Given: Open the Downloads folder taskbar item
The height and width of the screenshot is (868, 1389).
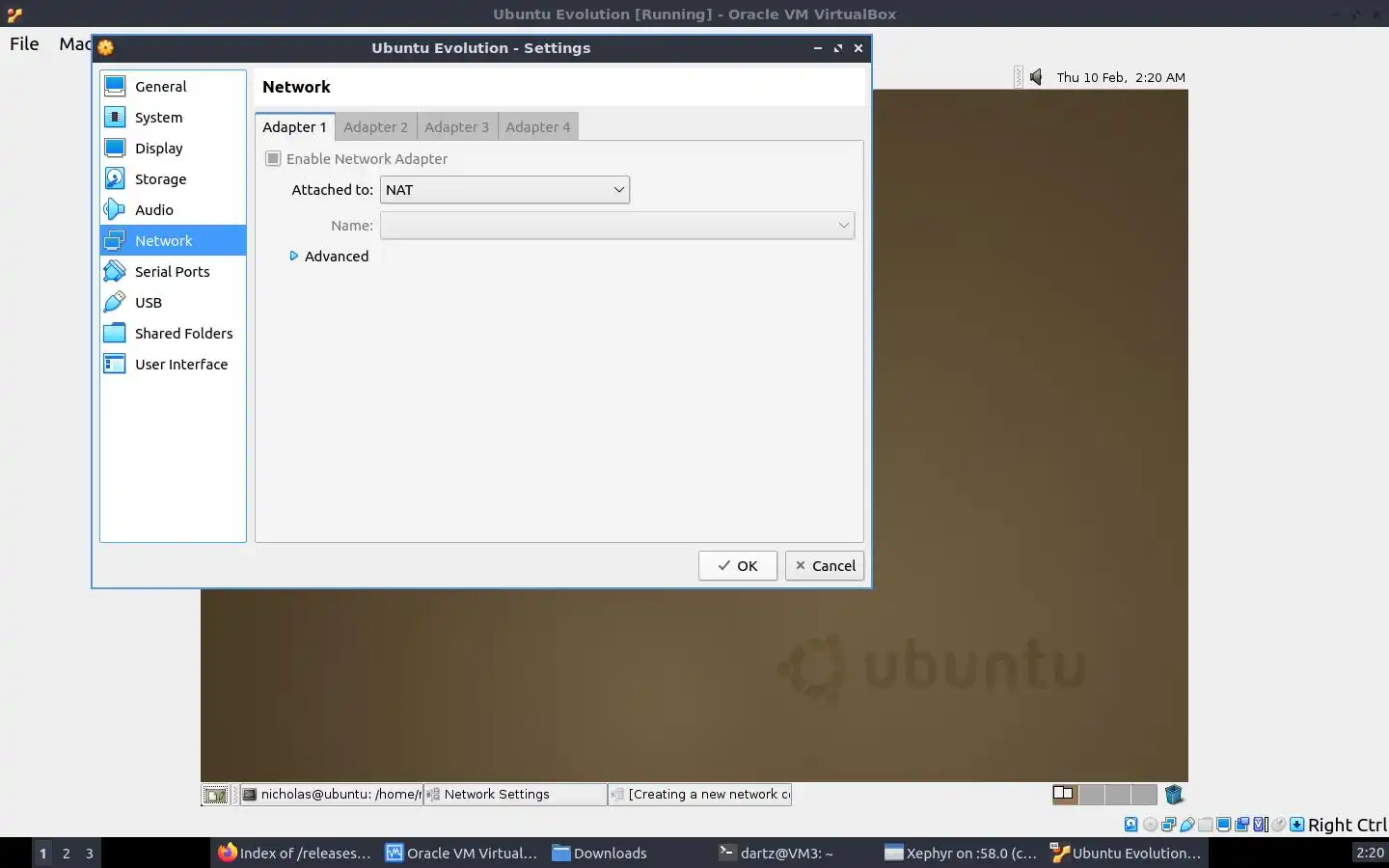Looking at the screenshot, I should pos(630,854).
